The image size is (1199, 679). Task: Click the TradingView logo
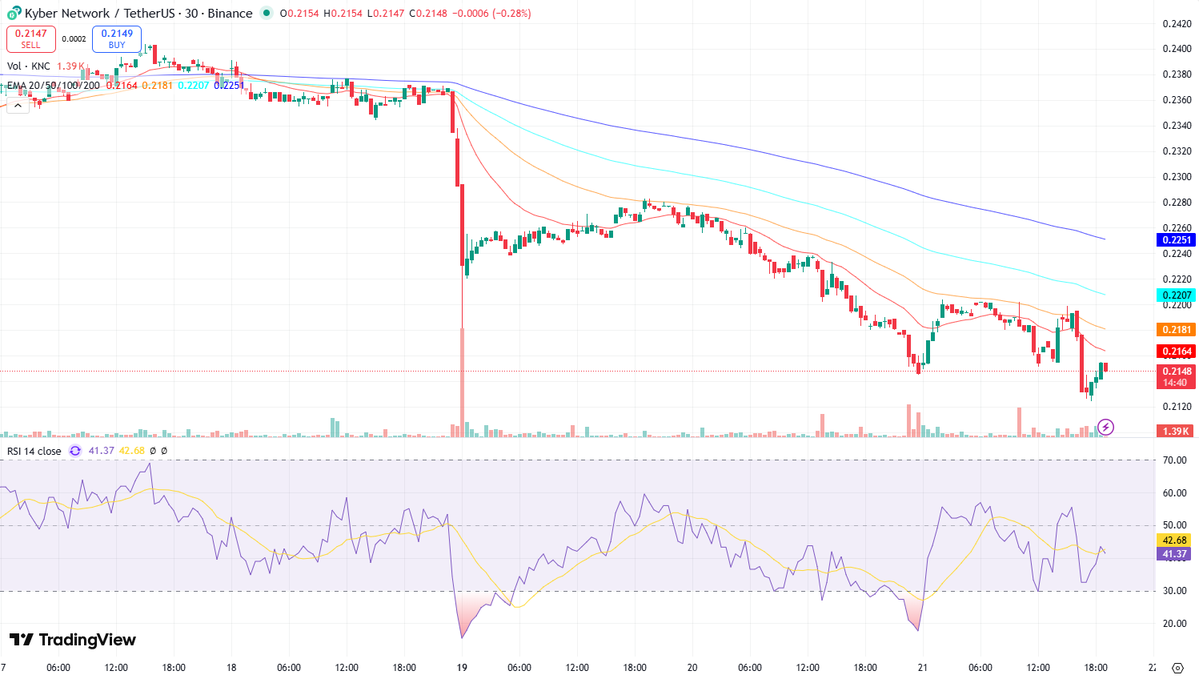click(x=72, y=640)
